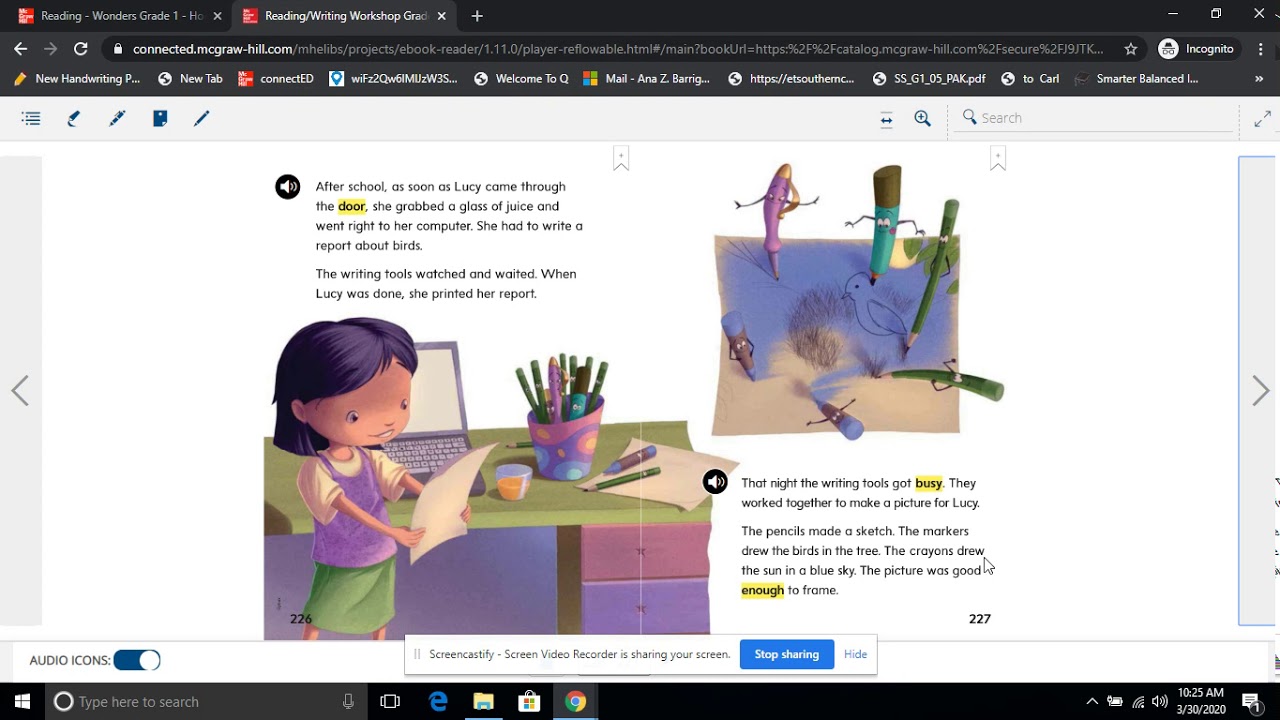Bookmark this page with star icon
Screen dimensions: 1280x720
coord(1131,48)
